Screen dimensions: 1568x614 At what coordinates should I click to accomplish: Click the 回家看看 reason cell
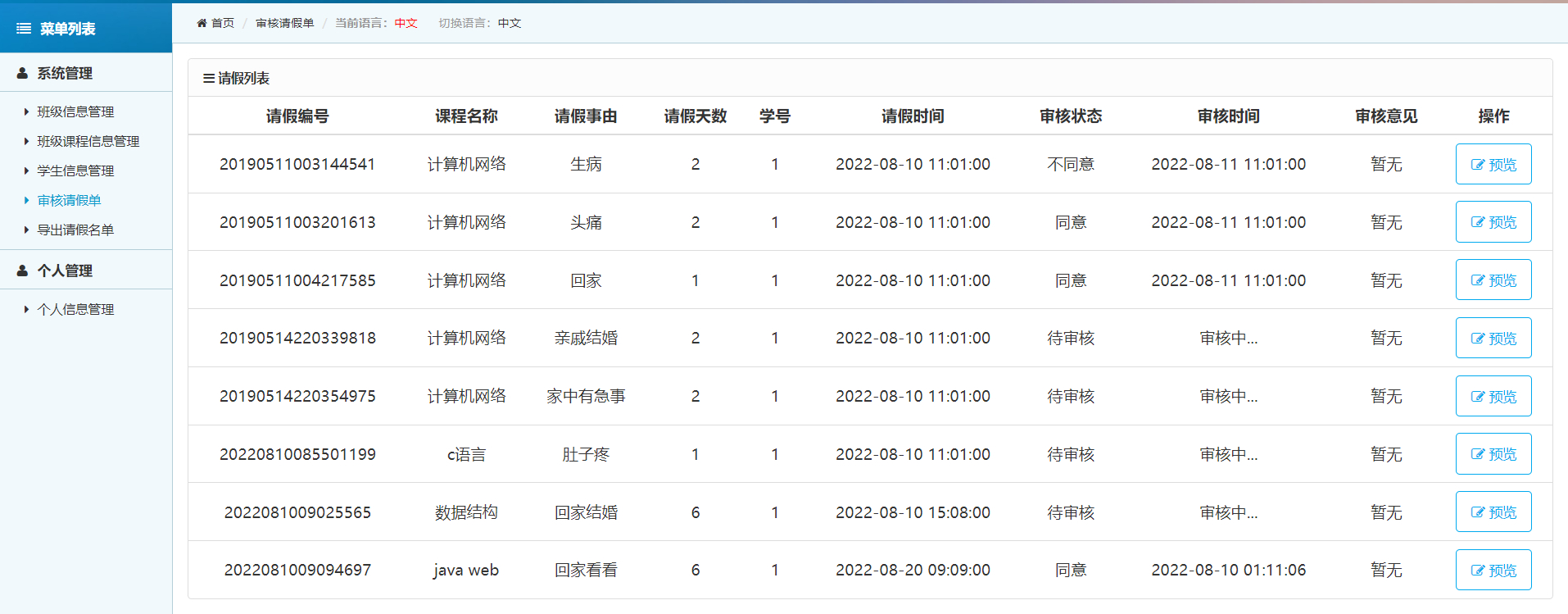(x=586, y=570)
